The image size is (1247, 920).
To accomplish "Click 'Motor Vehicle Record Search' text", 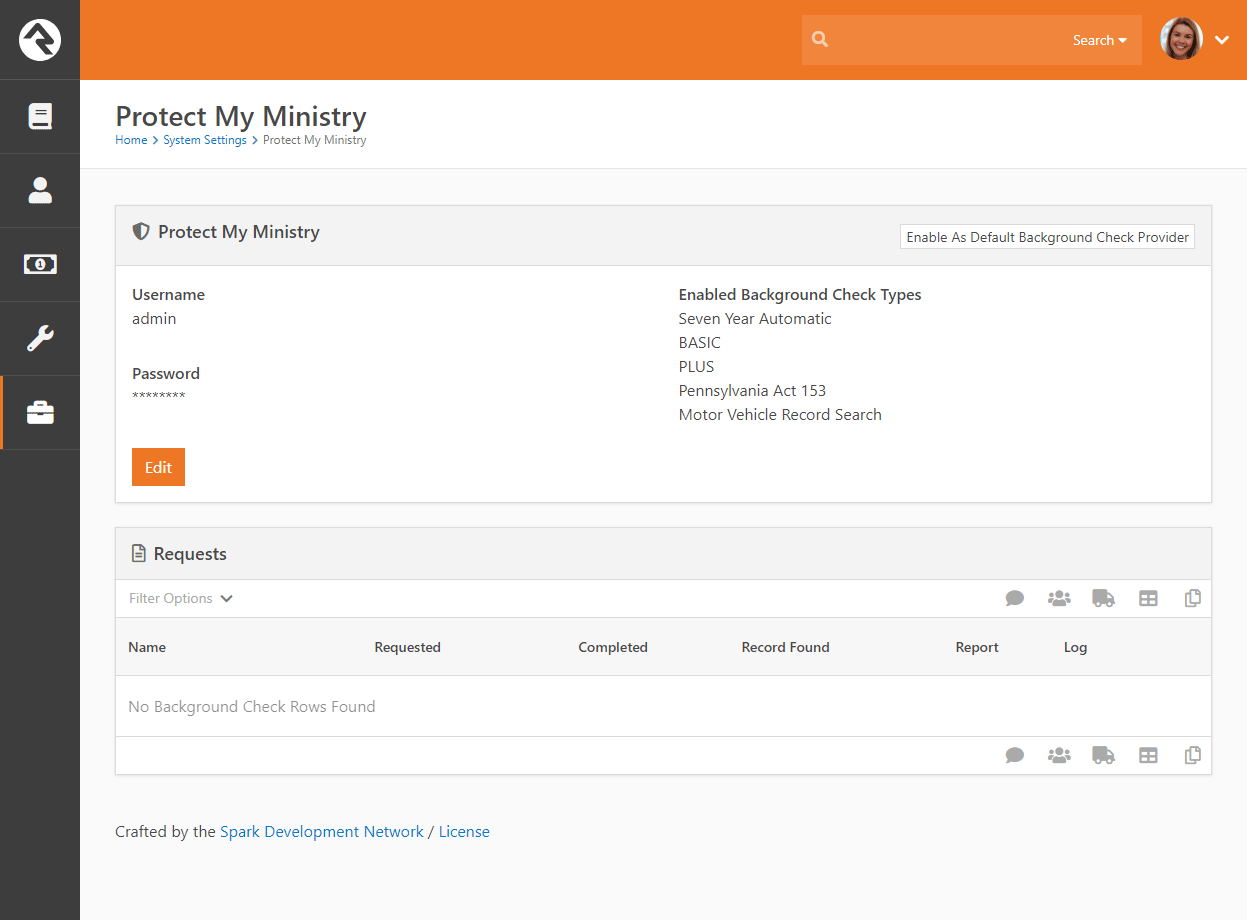I will coord(780,415).
